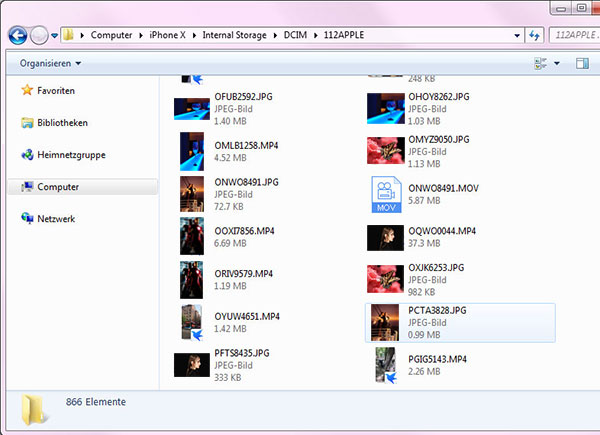The height and width of the screenshot is (435, 600).
Task: Open the Organisieren menu
Action: (50, 63)
